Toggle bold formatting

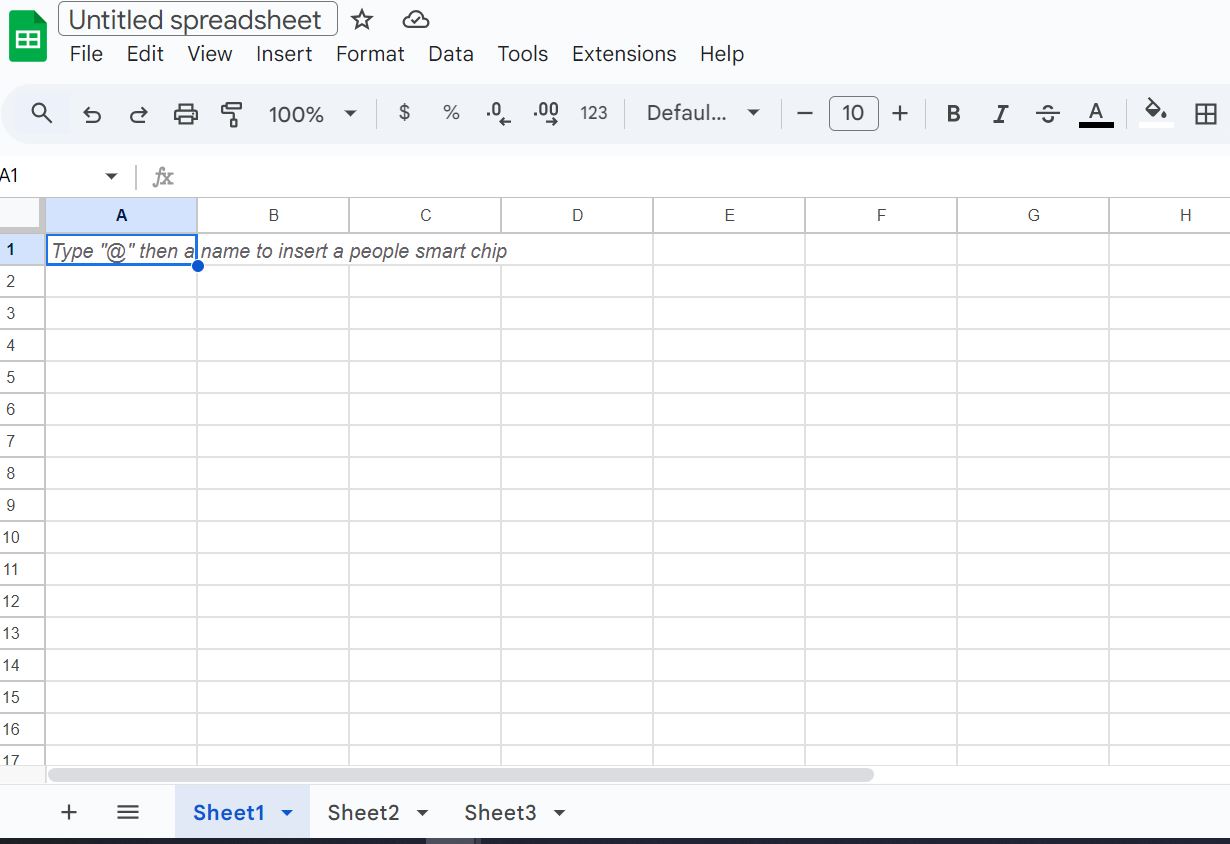point(953,114)
